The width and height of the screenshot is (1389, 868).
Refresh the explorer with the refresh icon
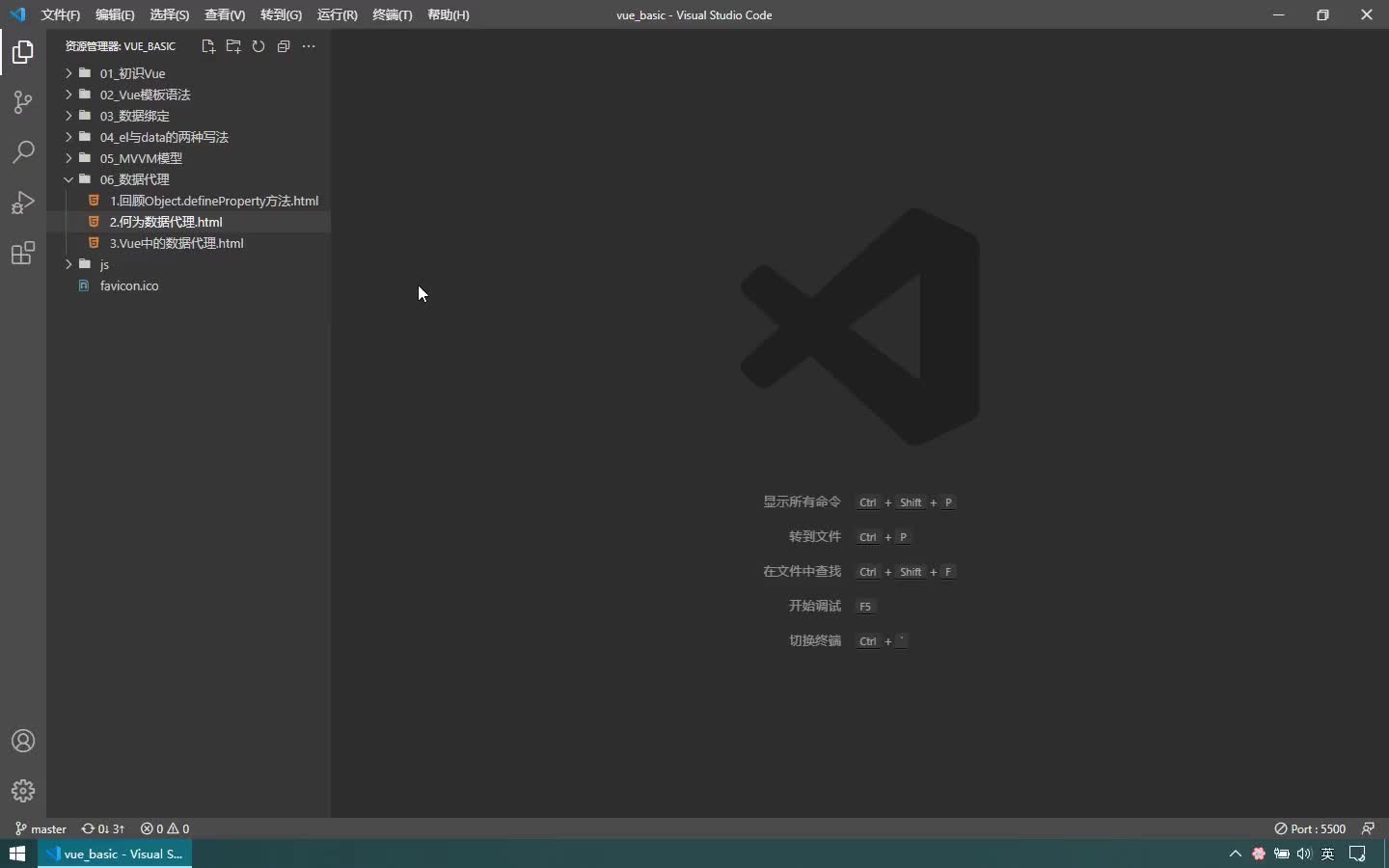click(x=259, y=46)
